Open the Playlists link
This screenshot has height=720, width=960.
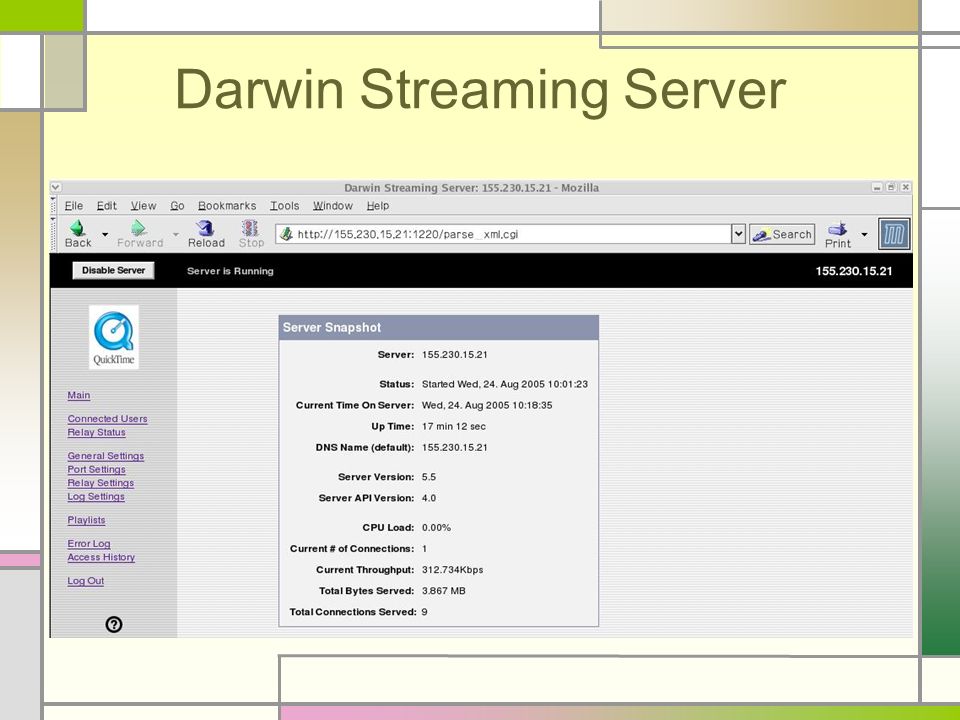coord(86,520)
